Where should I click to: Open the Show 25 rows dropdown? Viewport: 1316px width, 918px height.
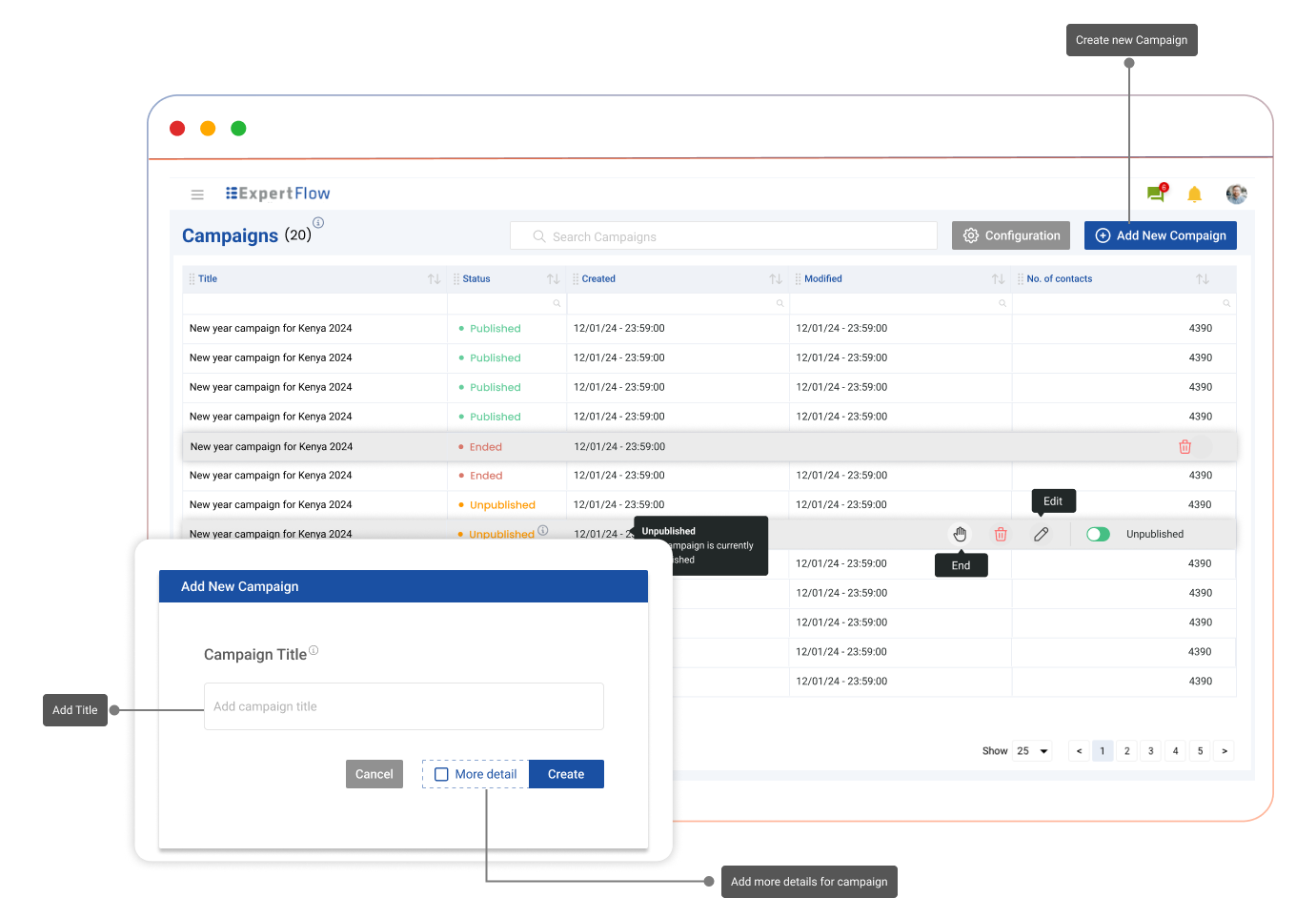(1033, 751)
